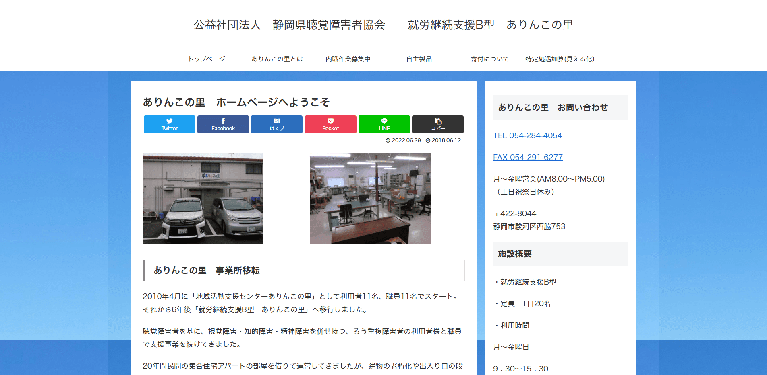The width and height of the screenshot is (767, 375).
Task: Click the post date text below the share buttons
Action: tap(423, 140)
